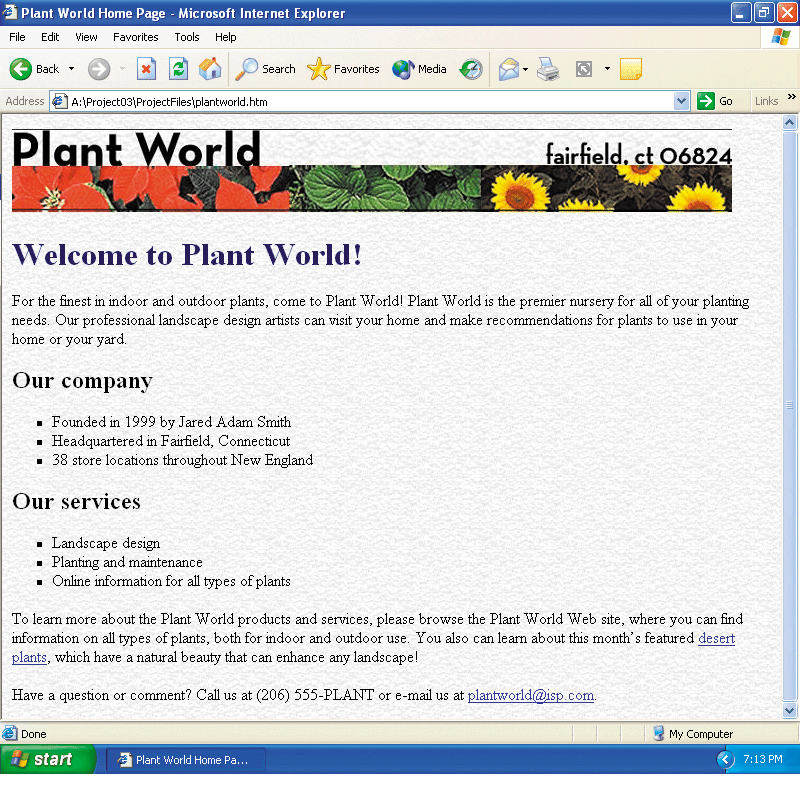The width and height of the screenshot is (800, 800).
Task: Open the Tools menu
Action: [187, 37]
